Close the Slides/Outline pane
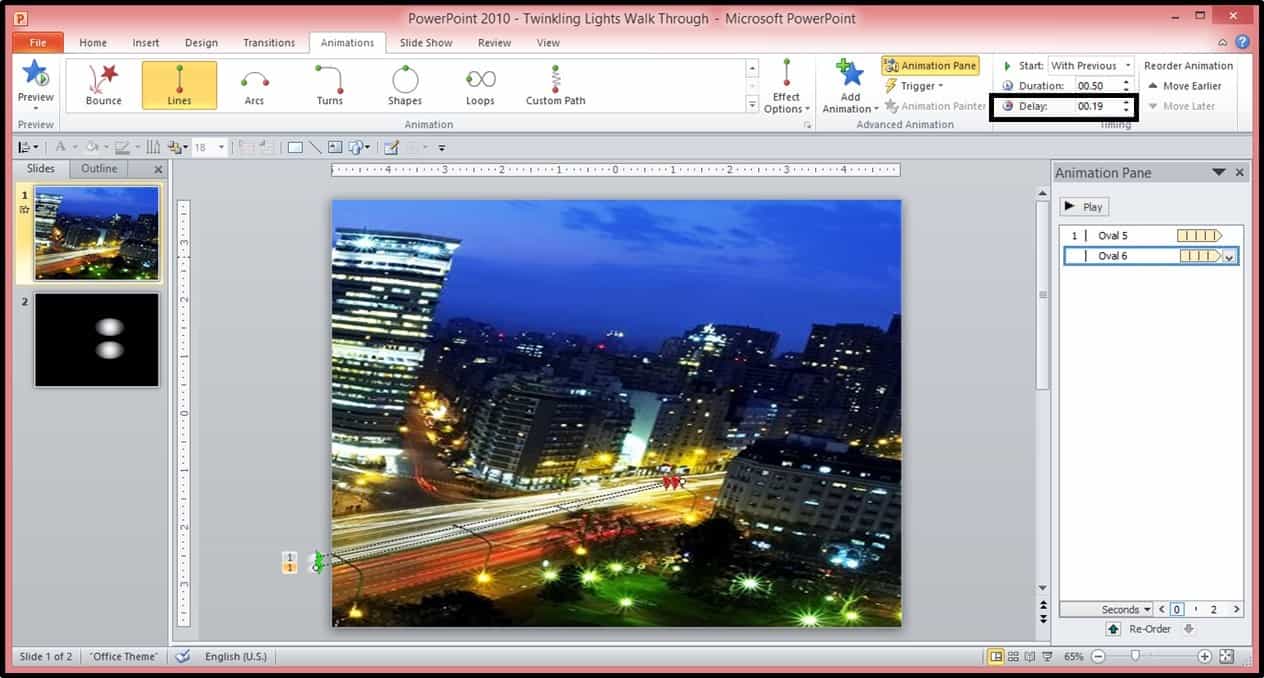The height and width of the screenshot is (678, 1264). pyautogui.click(x=158, y=170)
